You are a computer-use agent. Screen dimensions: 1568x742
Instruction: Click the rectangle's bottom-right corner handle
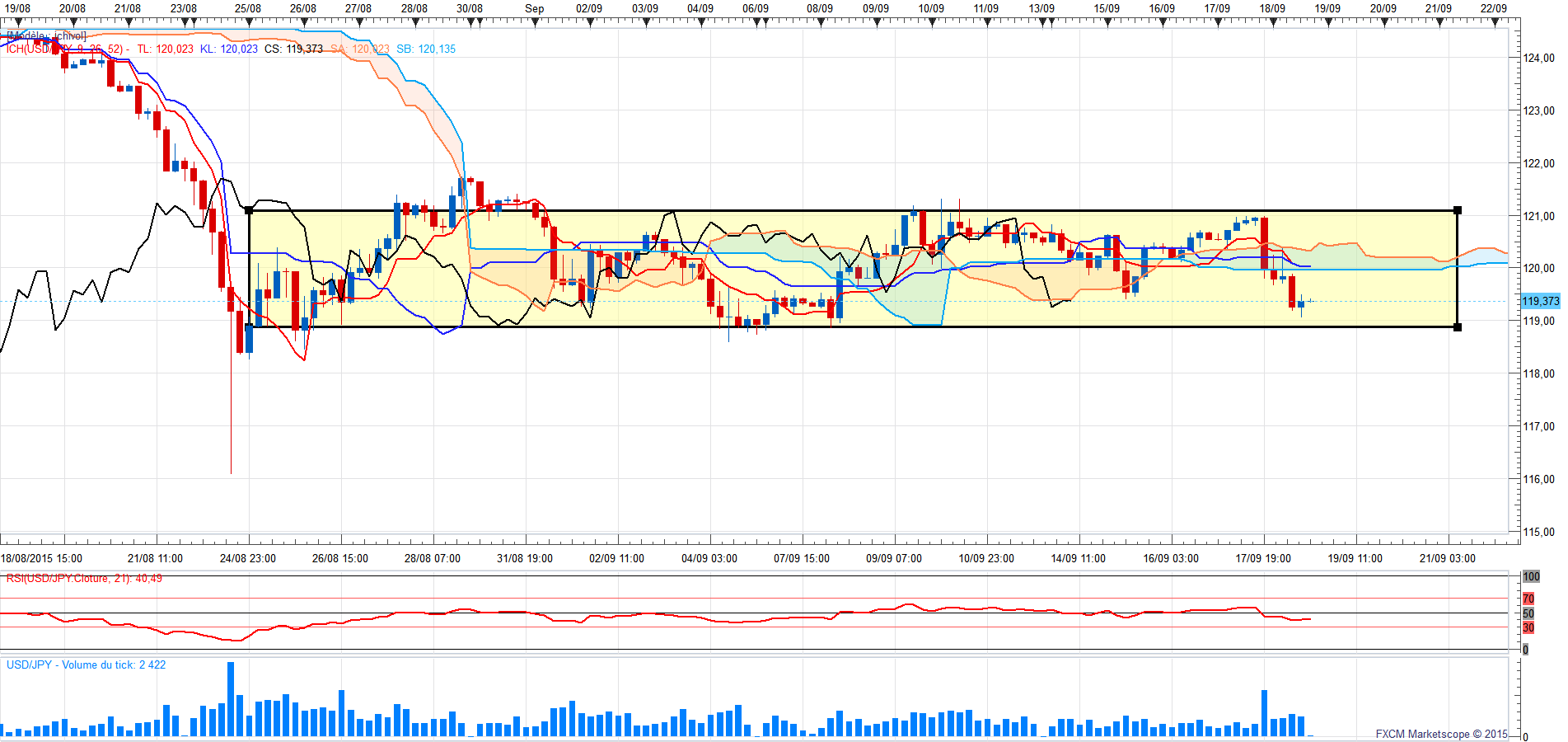[1457, 327]
